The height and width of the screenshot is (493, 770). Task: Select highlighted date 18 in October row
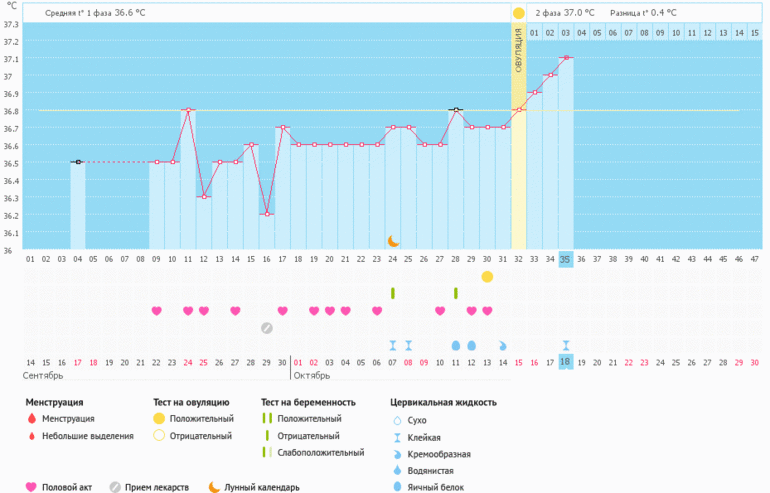tap(566, 362)
